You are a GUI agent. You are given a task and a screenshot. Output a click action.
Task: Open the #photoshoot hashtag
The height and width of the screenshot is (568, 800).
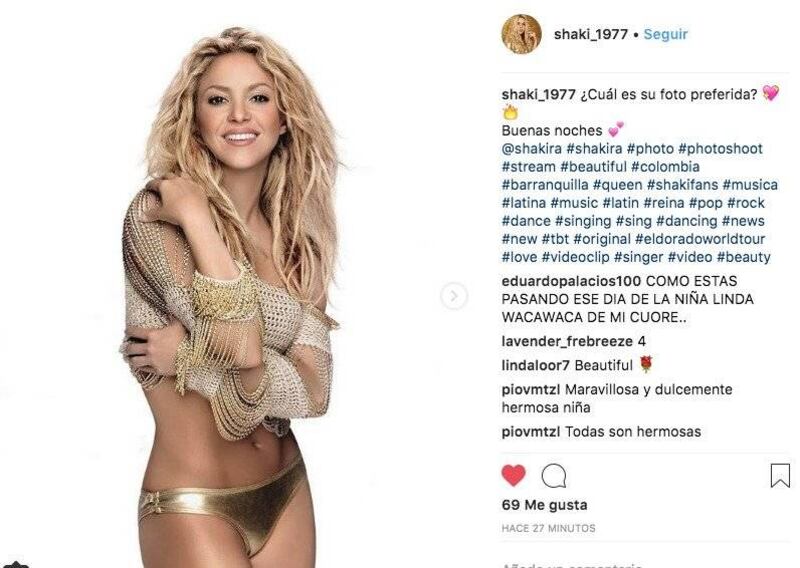pyautogui.click(x=720, y=149)
